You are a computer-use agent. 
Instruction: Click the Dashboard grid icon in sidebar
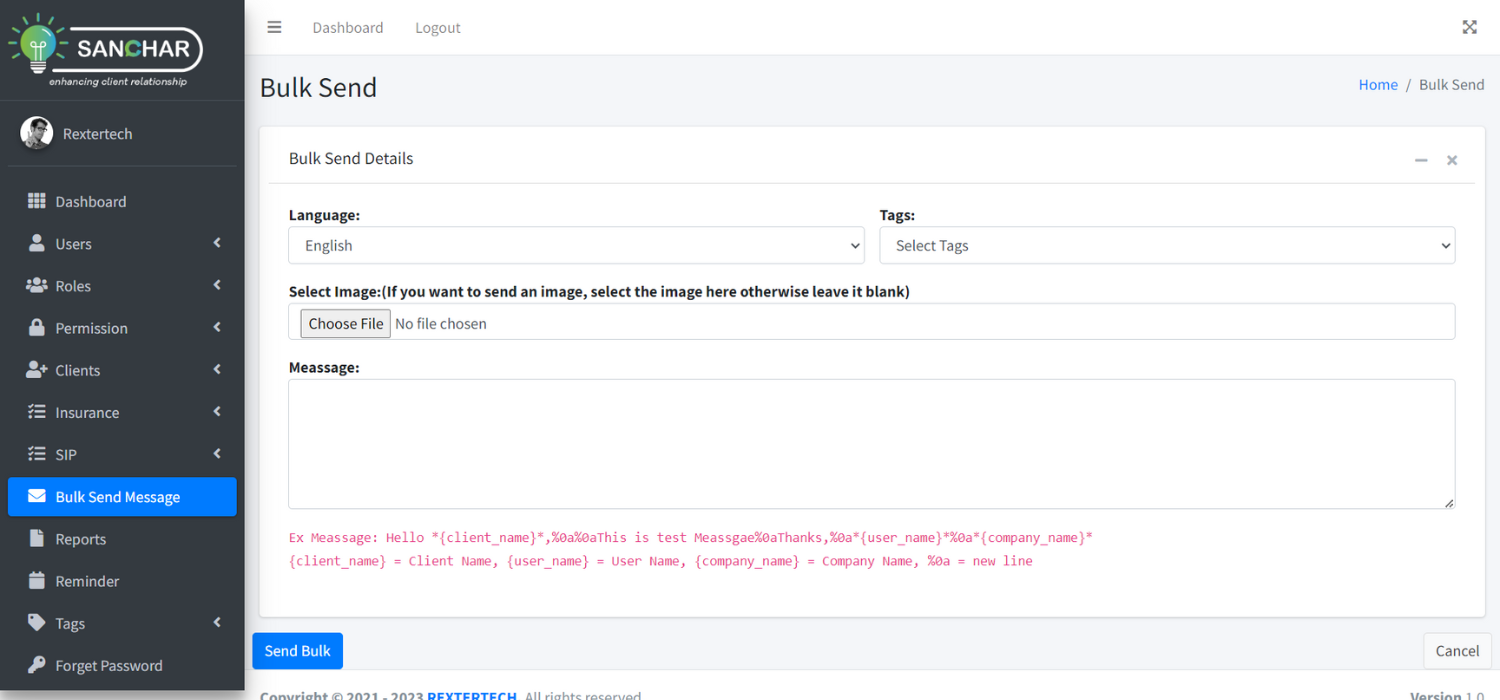pyautogui.click(x=37, y=201)
